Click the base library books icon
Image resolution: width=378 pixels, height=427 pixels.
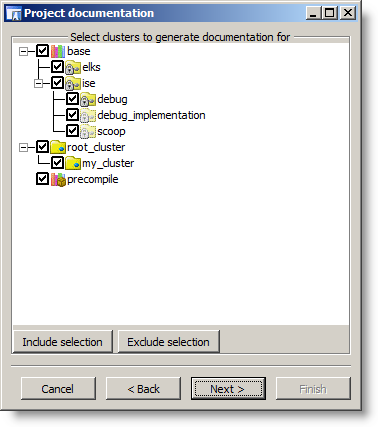point(58,51)
